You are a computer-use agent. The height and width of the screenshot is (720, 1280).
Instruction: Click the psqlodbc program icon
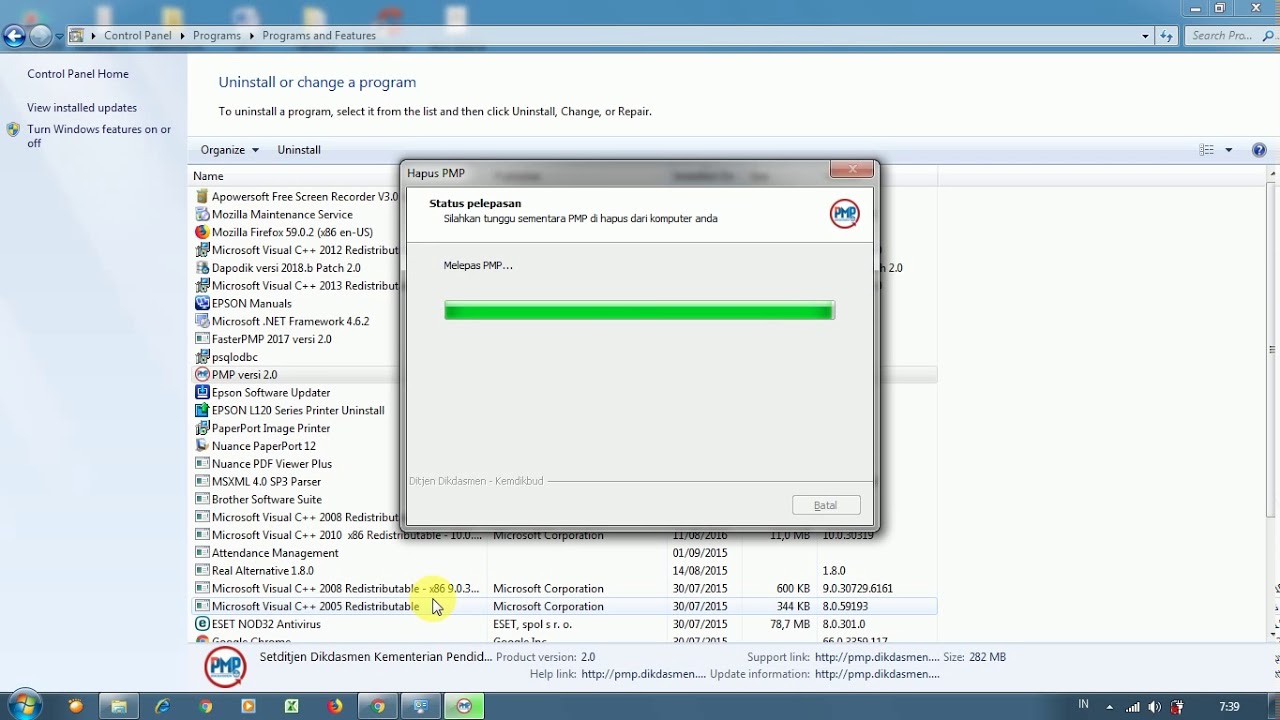[x=202, y=357]
